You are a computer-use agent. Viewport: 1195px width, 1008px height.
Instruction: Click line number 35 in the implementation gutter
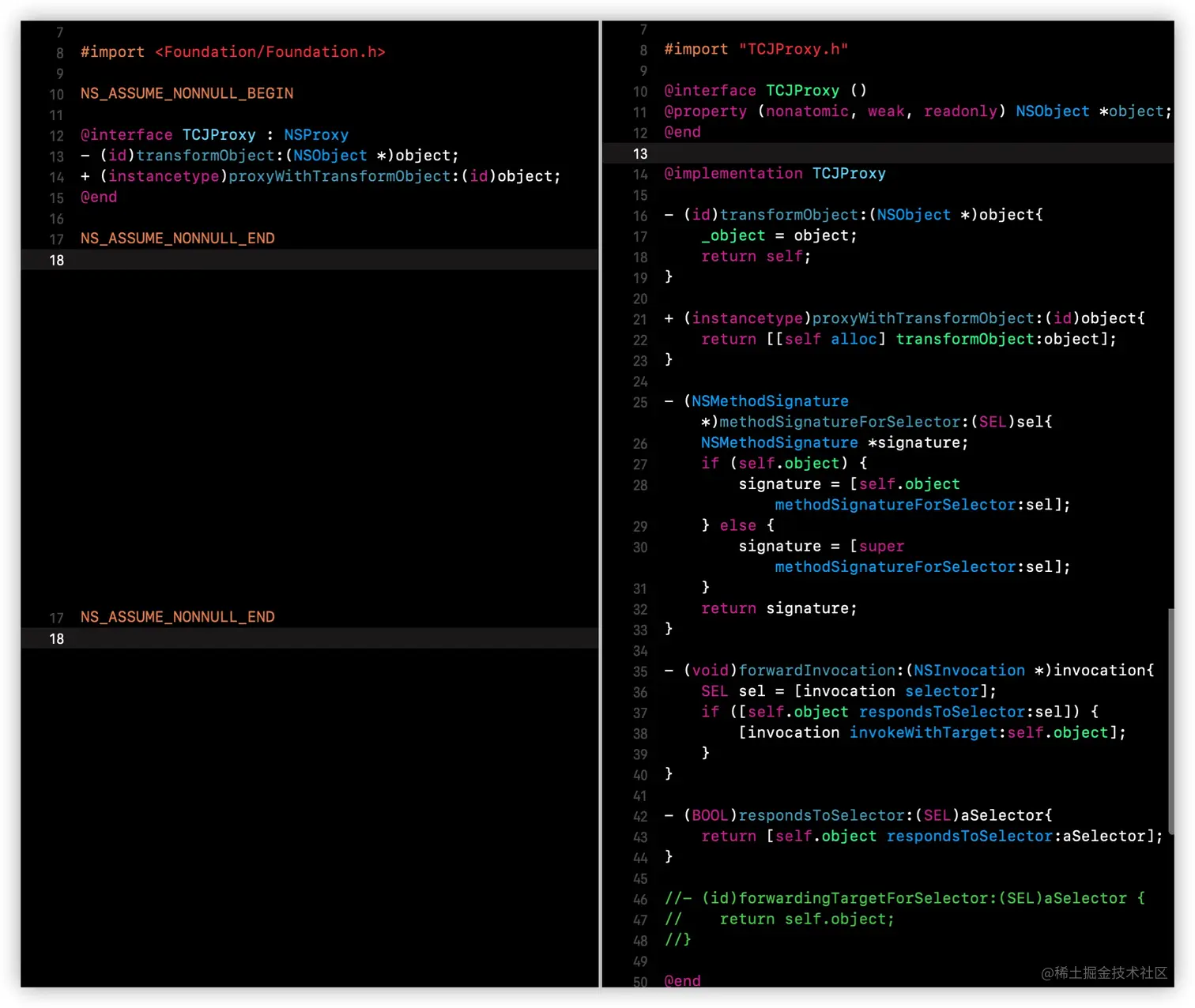tap(640, 671)
